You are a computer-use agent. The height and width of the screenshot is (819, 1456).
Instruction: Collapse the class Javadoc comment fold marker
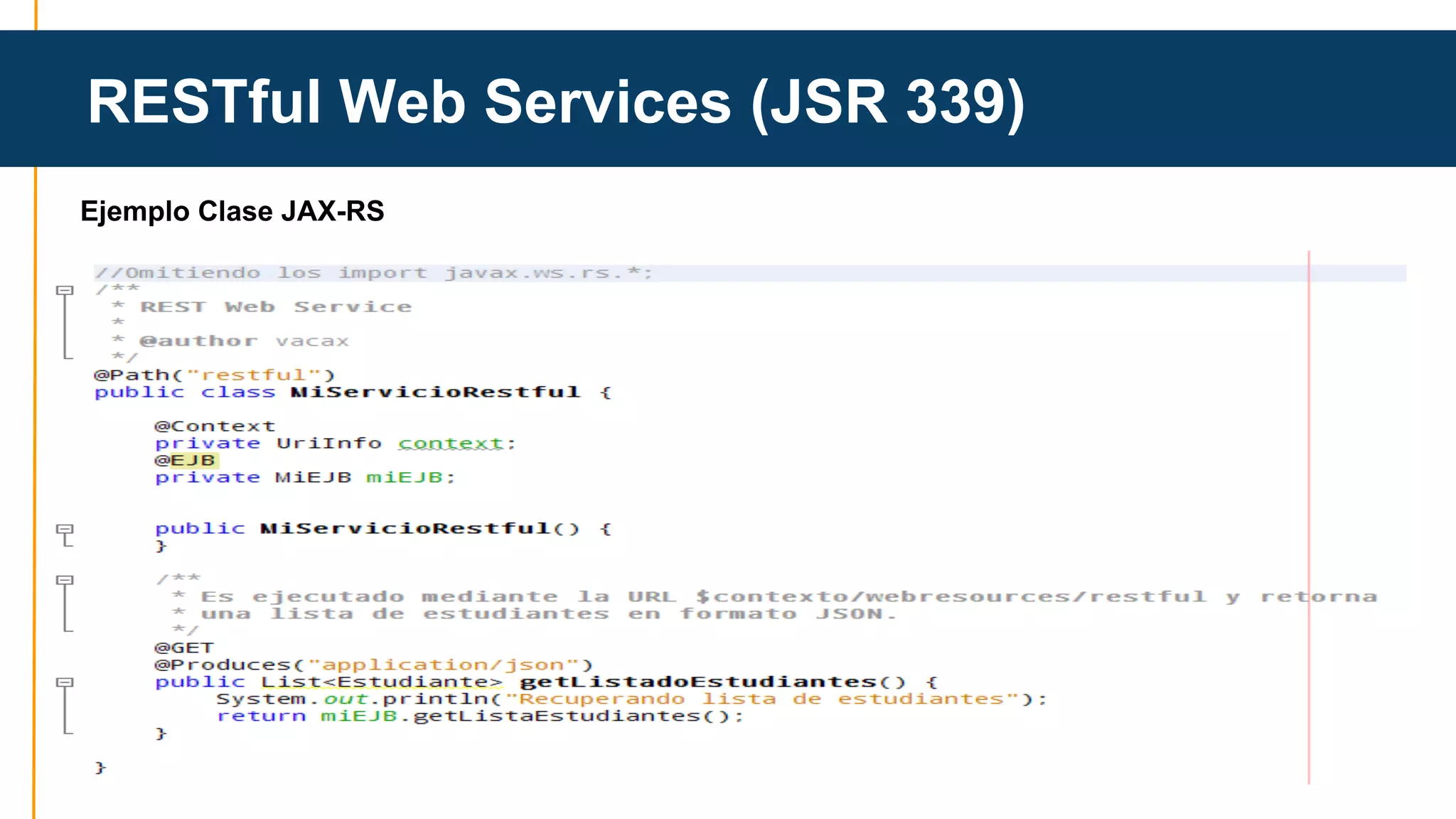(65, 290)
